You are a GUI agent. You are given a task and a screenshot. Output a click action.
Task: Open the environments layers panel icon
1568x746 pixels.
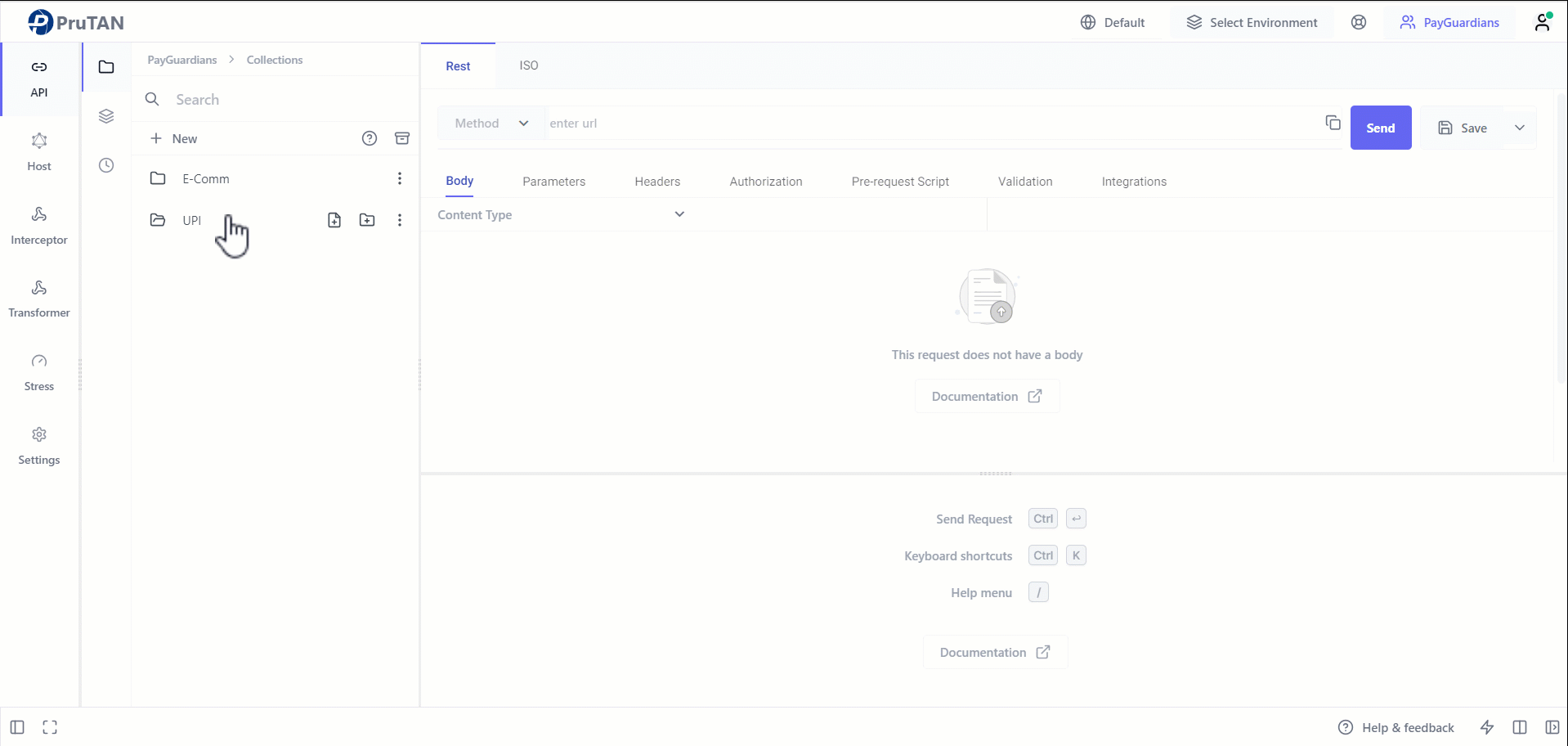point(106,116)
